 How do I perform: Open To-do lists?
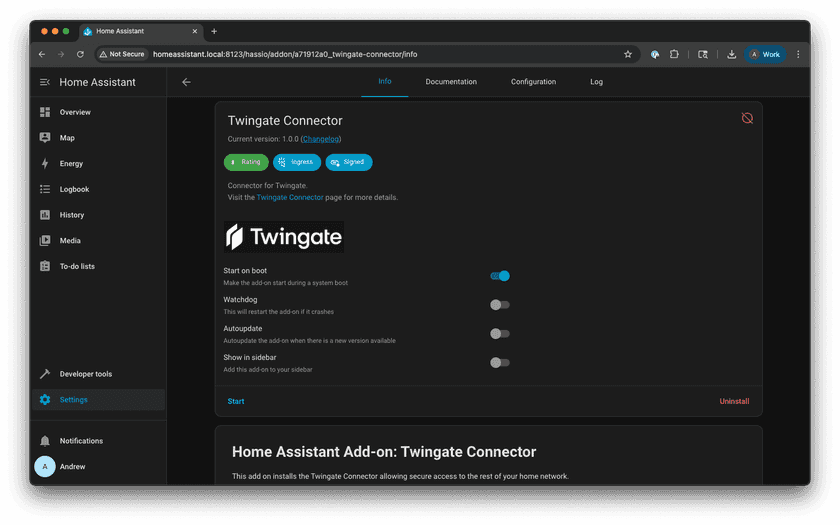[77, 267]
